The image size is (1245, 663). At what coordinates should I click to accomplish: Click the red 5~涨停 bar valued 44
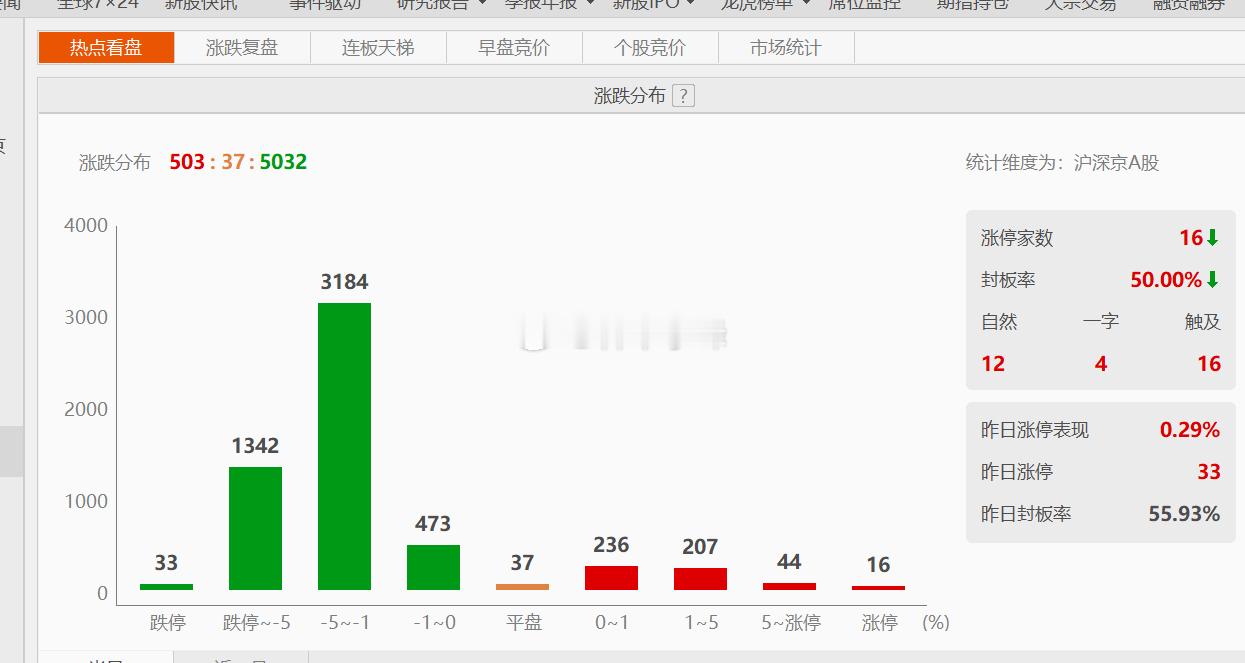tap(789, 586)
